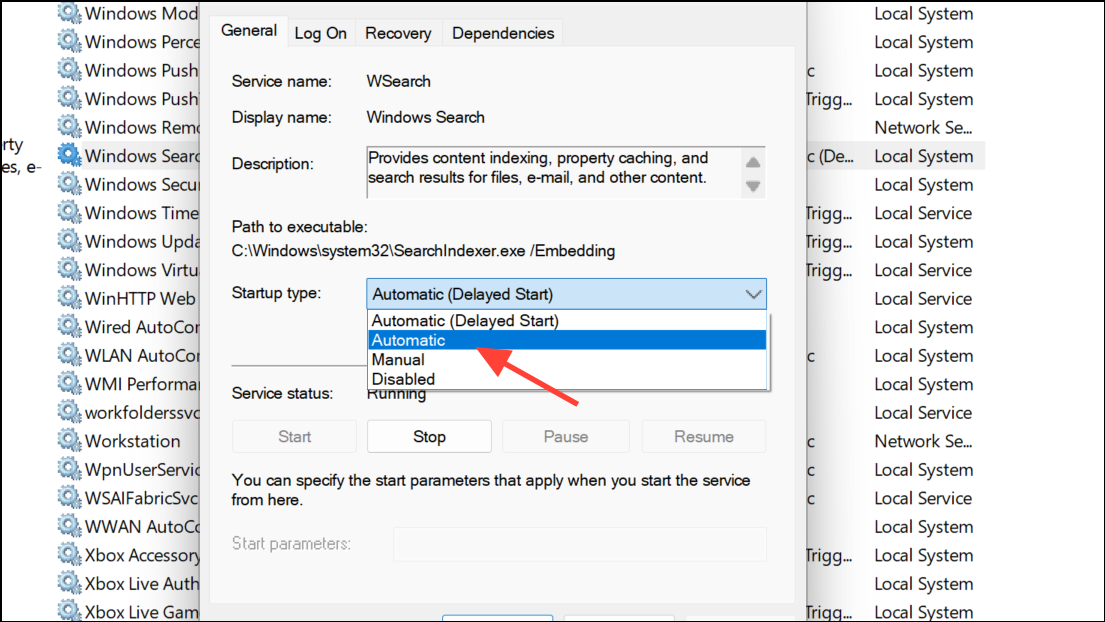Click the Windows Update service gear icon

[69, 240]
